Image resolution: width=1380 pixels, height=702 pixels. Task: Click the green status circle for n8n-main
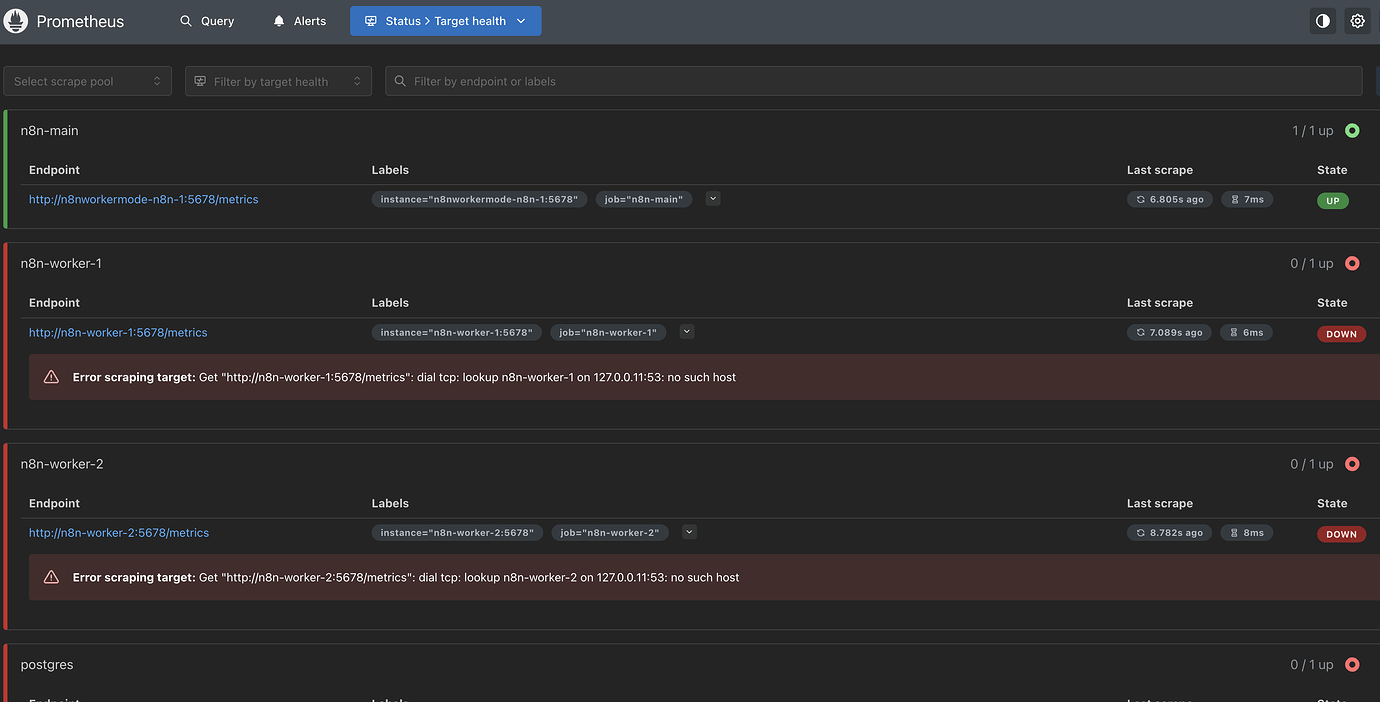[1353, 130]
